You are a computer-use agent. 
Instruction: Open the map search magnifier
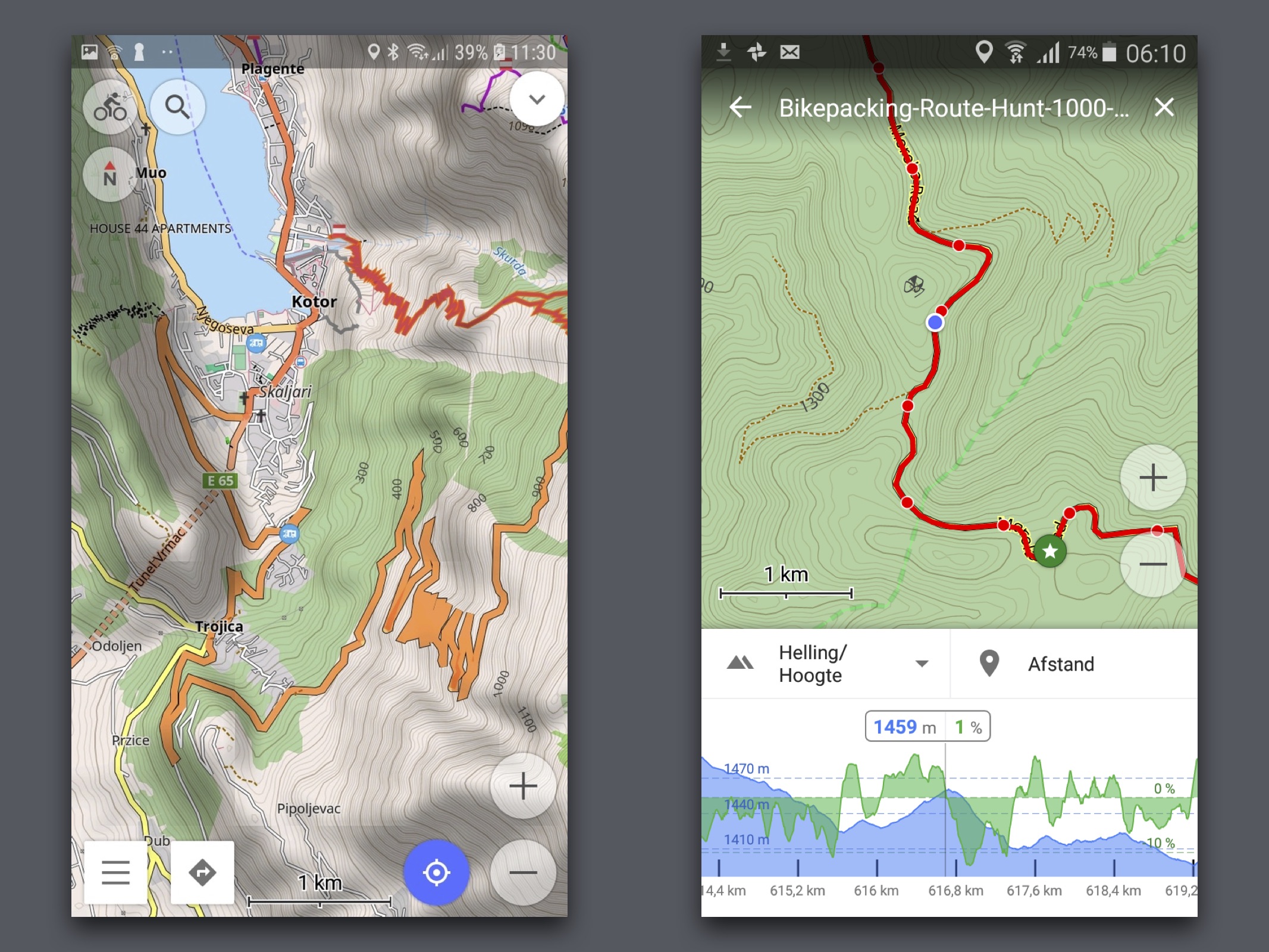177,107
